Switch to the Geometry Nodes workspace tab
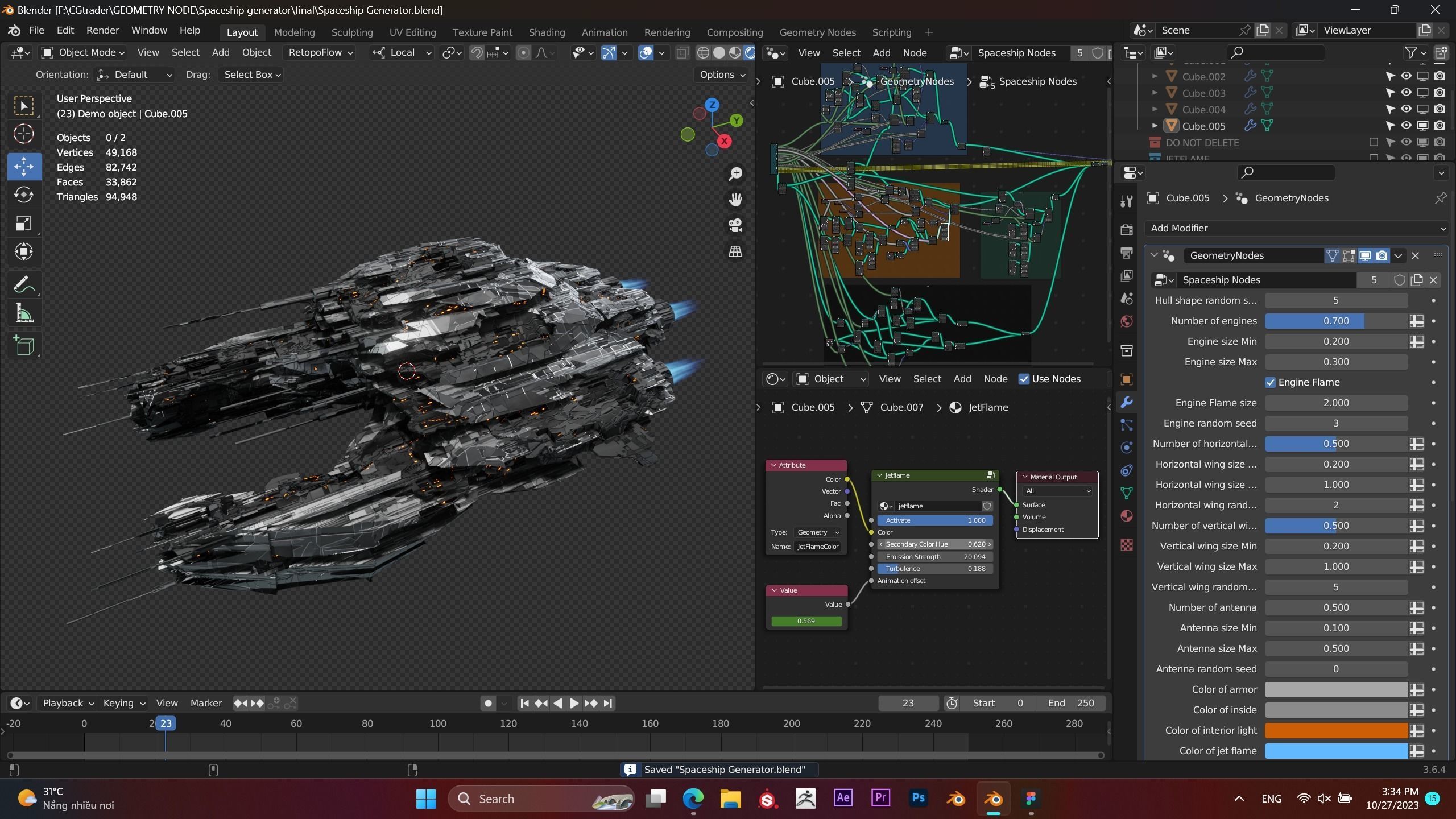This screenshot has height=819, width=1456. pos(817,32)
